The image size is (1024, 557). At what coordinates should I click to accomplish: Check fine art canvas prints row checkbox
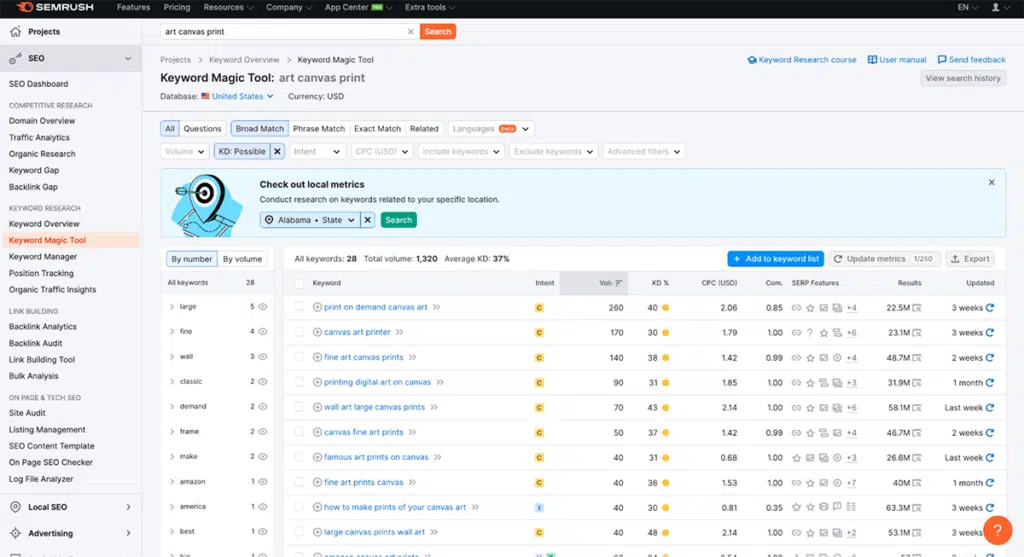[x=299, y=357]
